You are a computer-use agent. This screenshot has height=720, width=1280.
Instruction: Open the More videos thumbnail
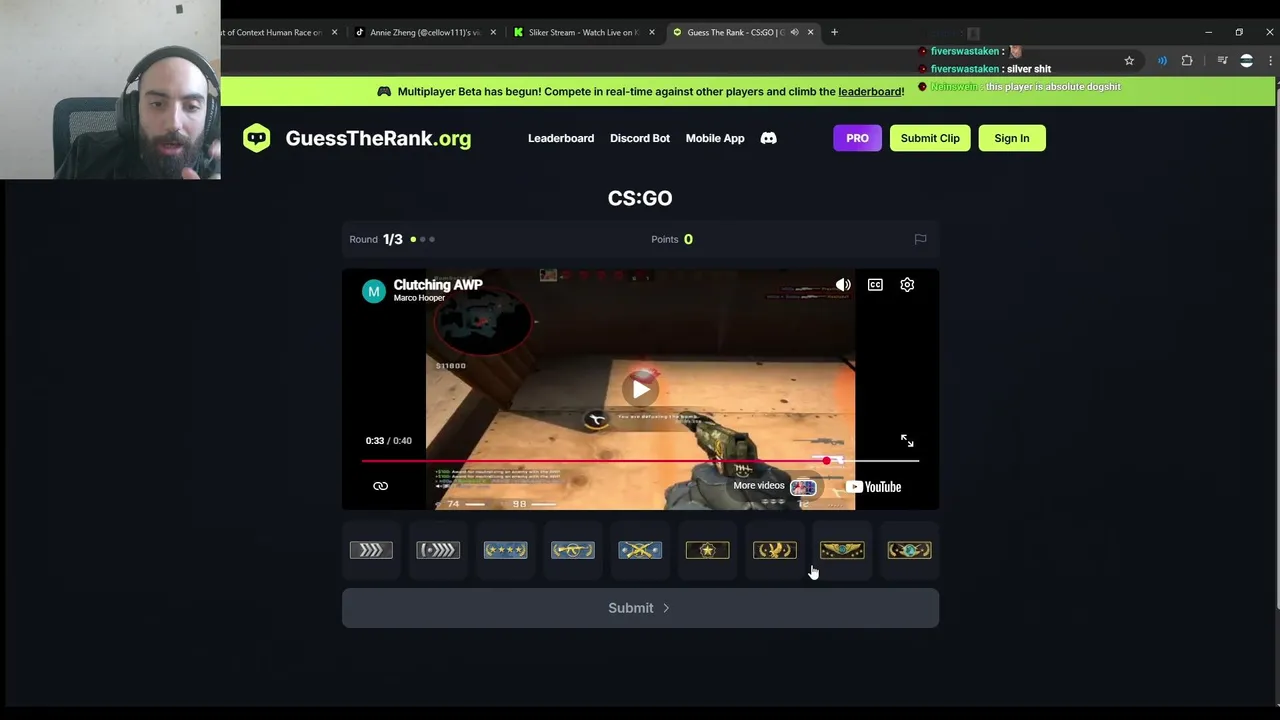(803, 487)
